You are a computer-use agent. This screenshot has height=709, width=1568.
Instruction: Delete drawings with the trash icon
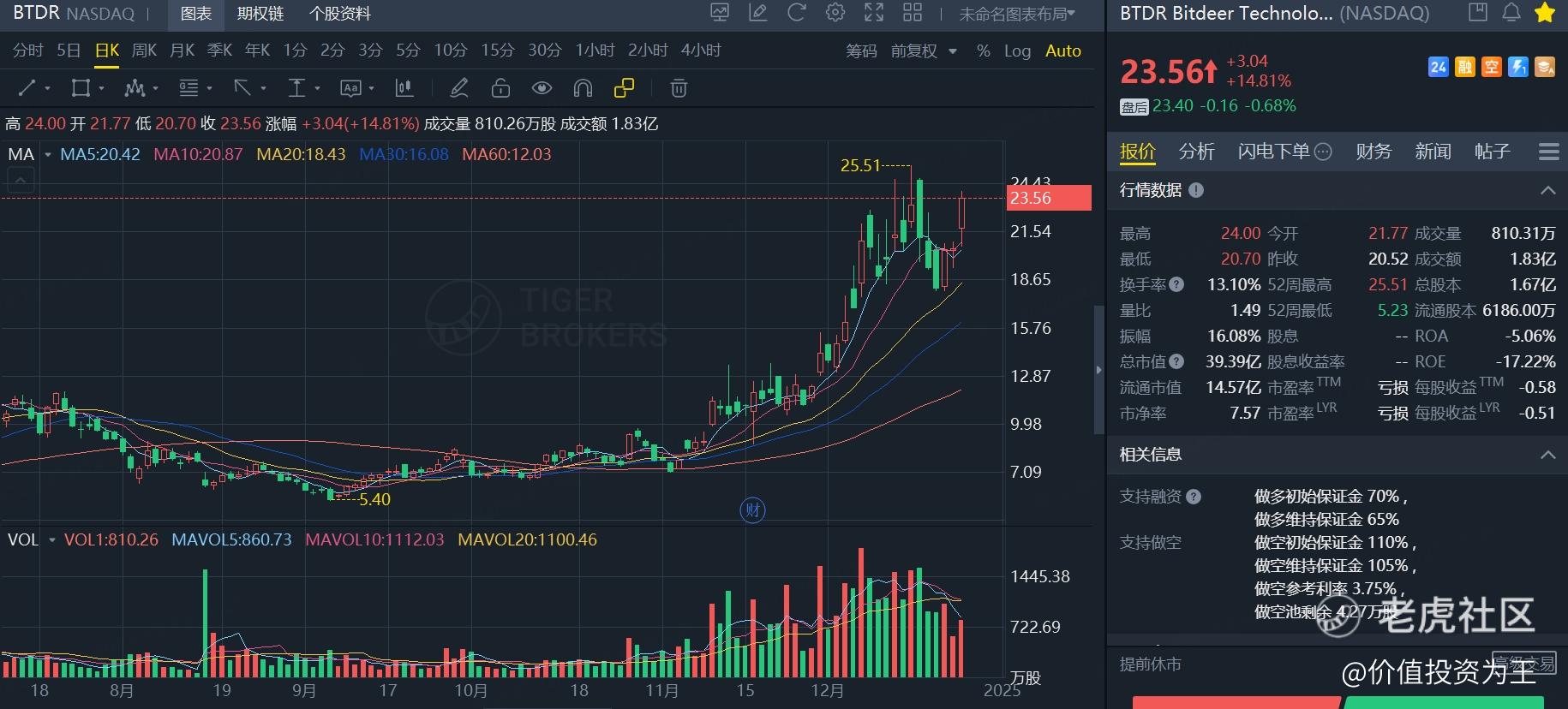point(679,87)
